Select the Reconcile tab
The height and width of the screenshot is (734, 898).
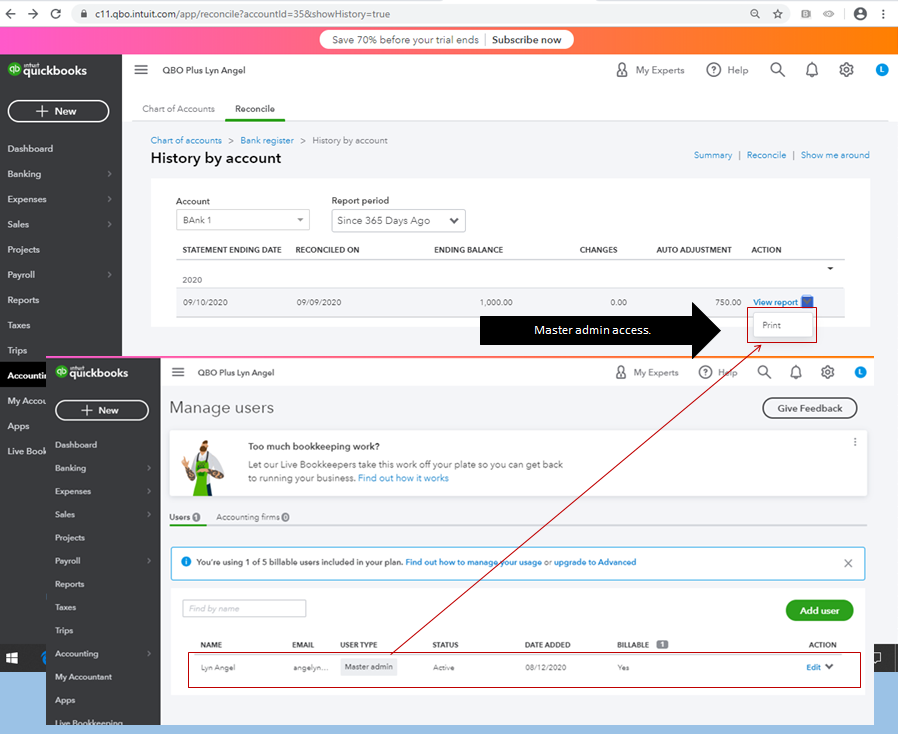click(255, 109)
